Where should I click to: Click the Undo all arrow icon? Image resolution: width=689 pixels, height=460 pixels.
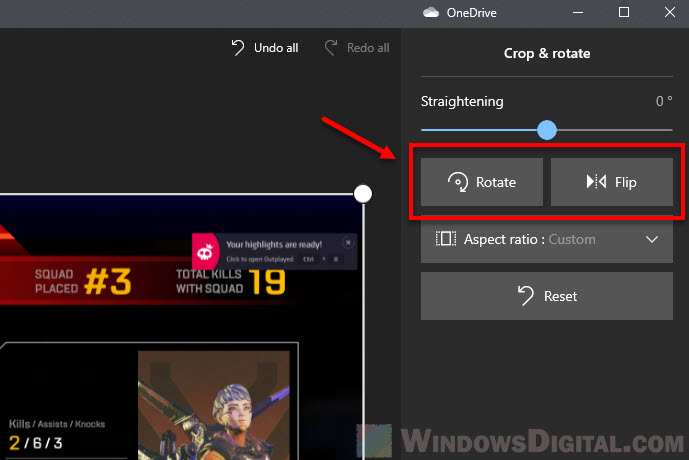tap(238, 47)
